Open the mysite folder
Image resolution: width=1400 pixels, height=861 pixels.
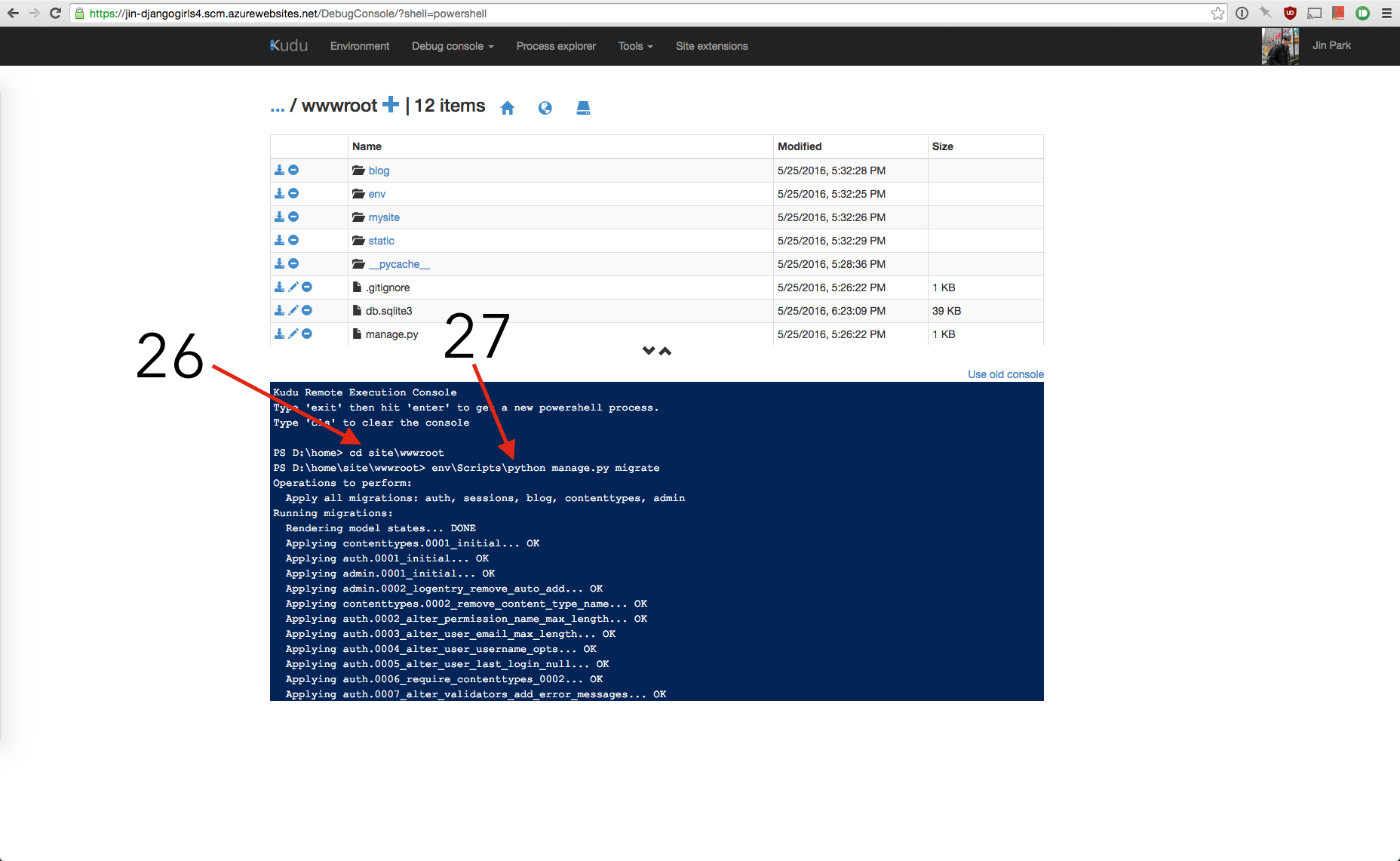[x=384, y=217]
